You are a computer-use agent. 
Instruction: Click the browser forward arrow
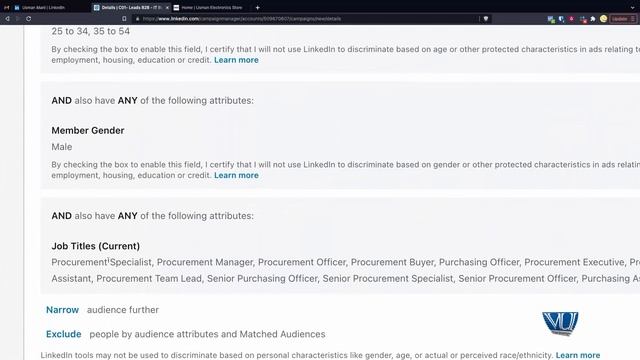click(18, 19)
